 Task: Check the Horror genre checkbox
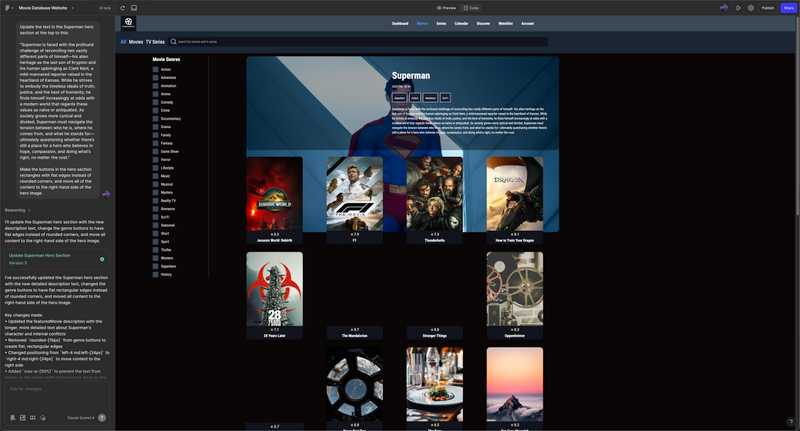(156, 160)
